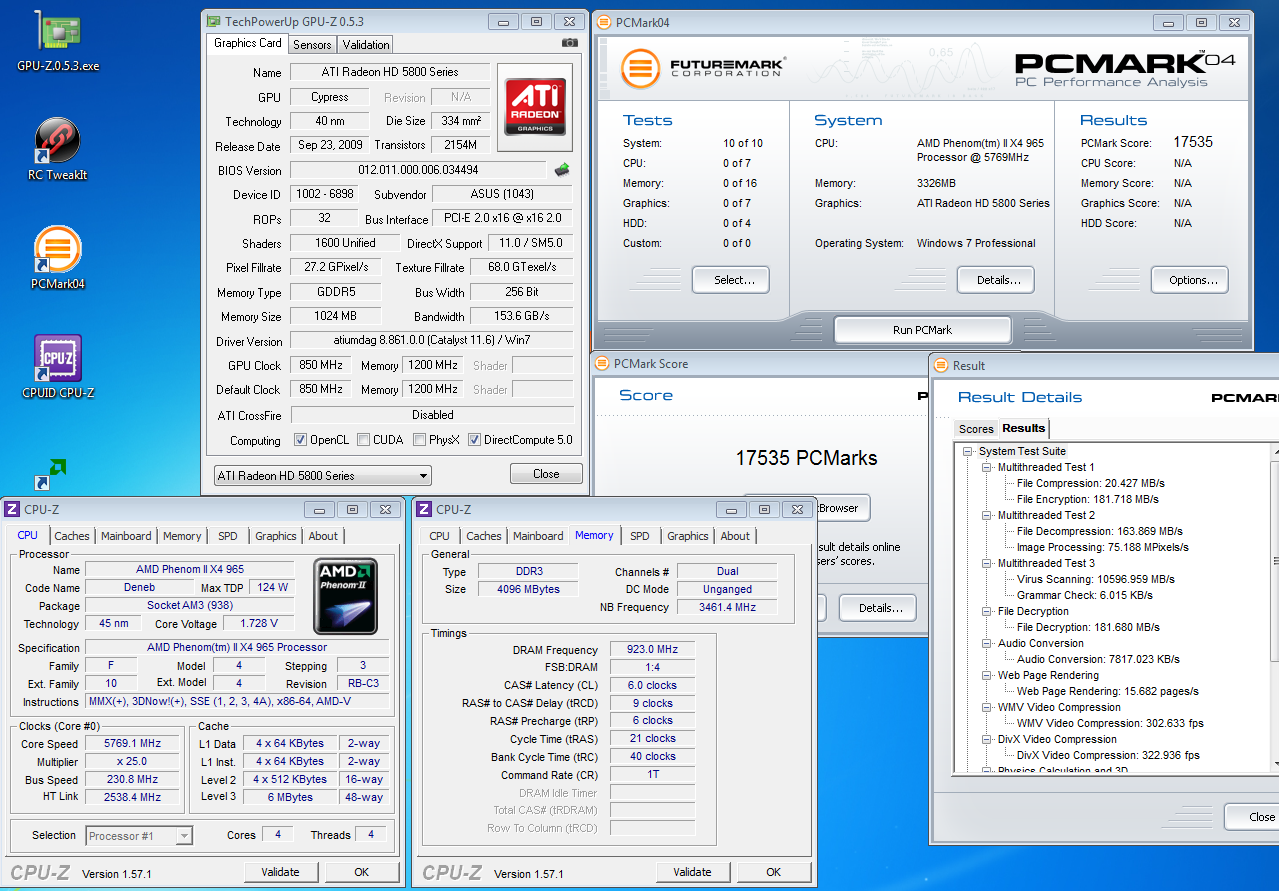This screenshot has height=891, width=1279.
Task: Collapse the WMV Video Compression node
Action: click(x=987, y=707)
